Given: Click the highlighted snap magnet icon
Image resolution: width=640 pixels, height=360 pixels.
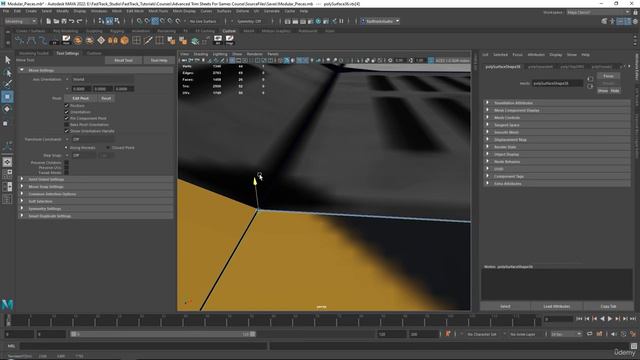Looking at the screenshot, I should pos(155,21).
